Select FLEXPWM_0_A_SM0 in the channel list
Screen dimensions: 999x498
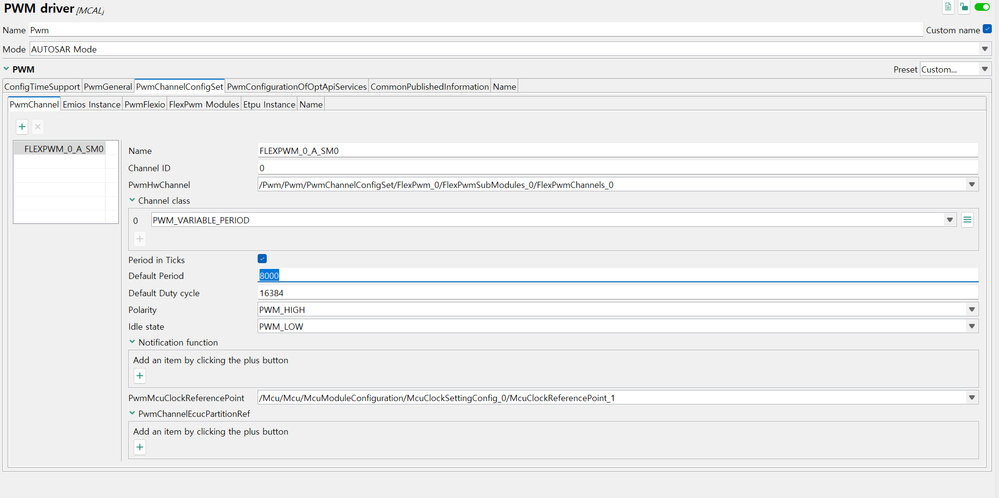[x=63, y=149]
